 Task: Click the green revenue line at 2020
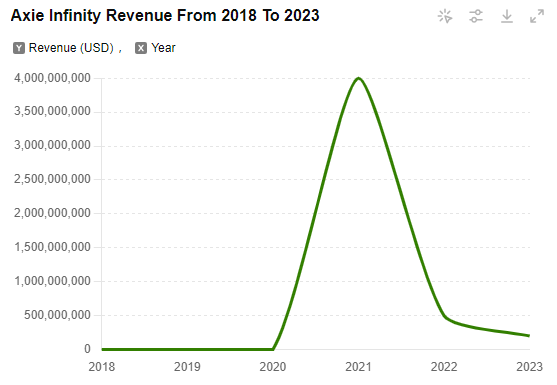pyautogui.click(x=273, y=349)
